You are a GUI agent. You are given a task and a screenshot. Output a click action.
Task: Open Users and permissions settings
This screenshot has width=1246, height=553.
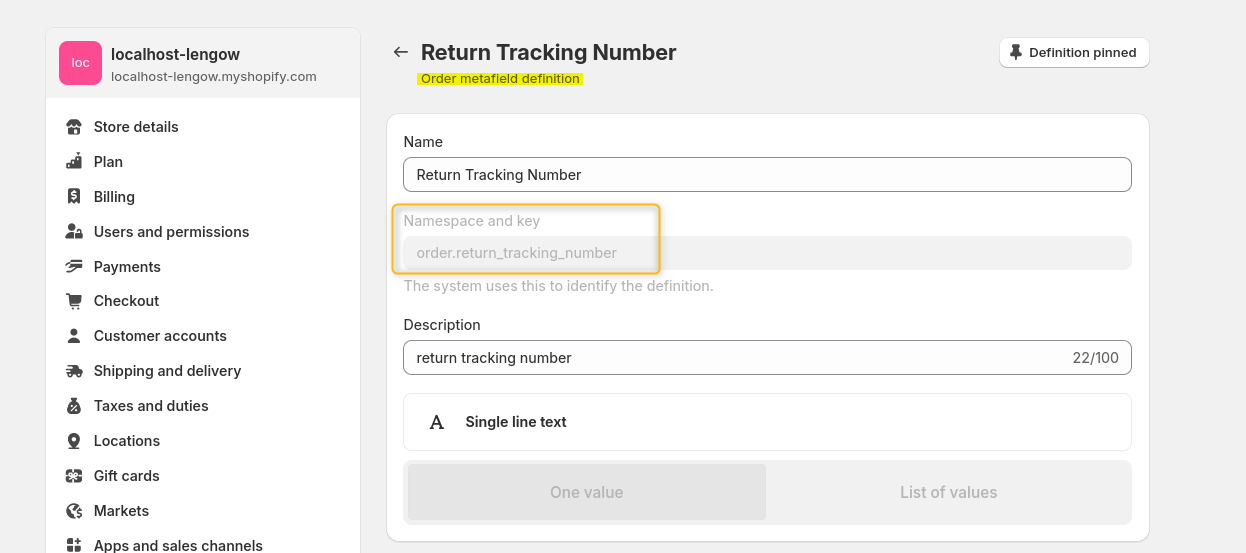pos(171,232)
